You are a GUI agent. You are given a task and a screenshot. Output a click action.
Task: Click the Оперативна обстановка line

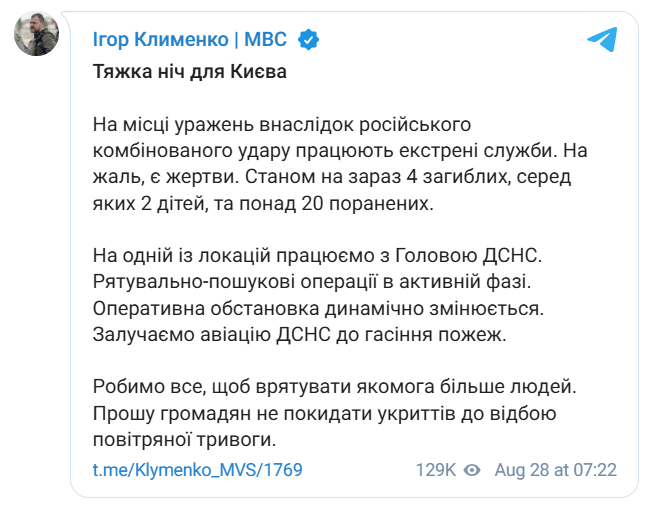click(333, 309)
